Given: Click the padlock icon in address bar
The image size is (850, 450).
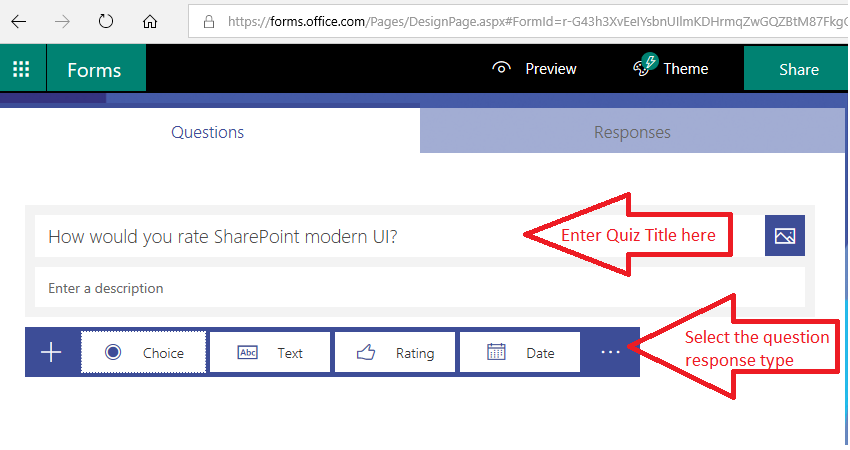Looking at the screenshot, I should (209, 22).
